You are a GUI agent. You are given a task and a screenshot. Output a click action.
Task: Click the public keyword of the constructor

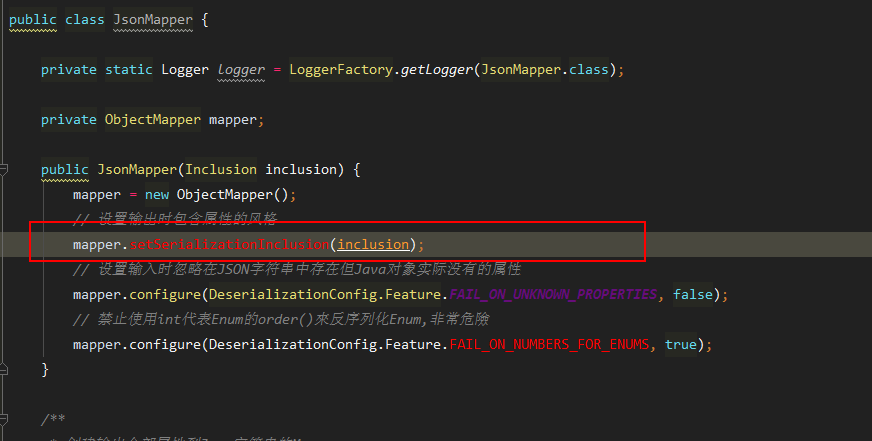pyautogui.click(x=65, y=170)
